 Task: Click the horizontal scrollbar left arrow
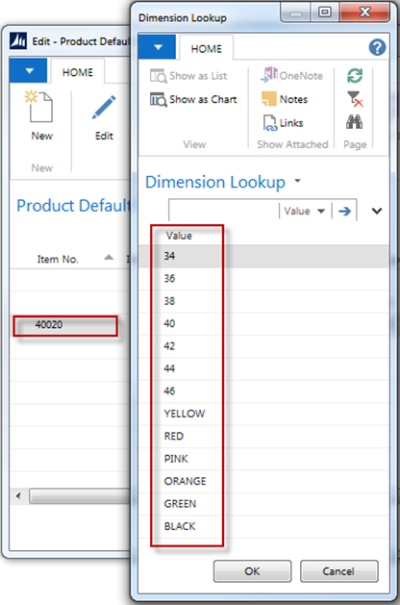tap(19, 496)
